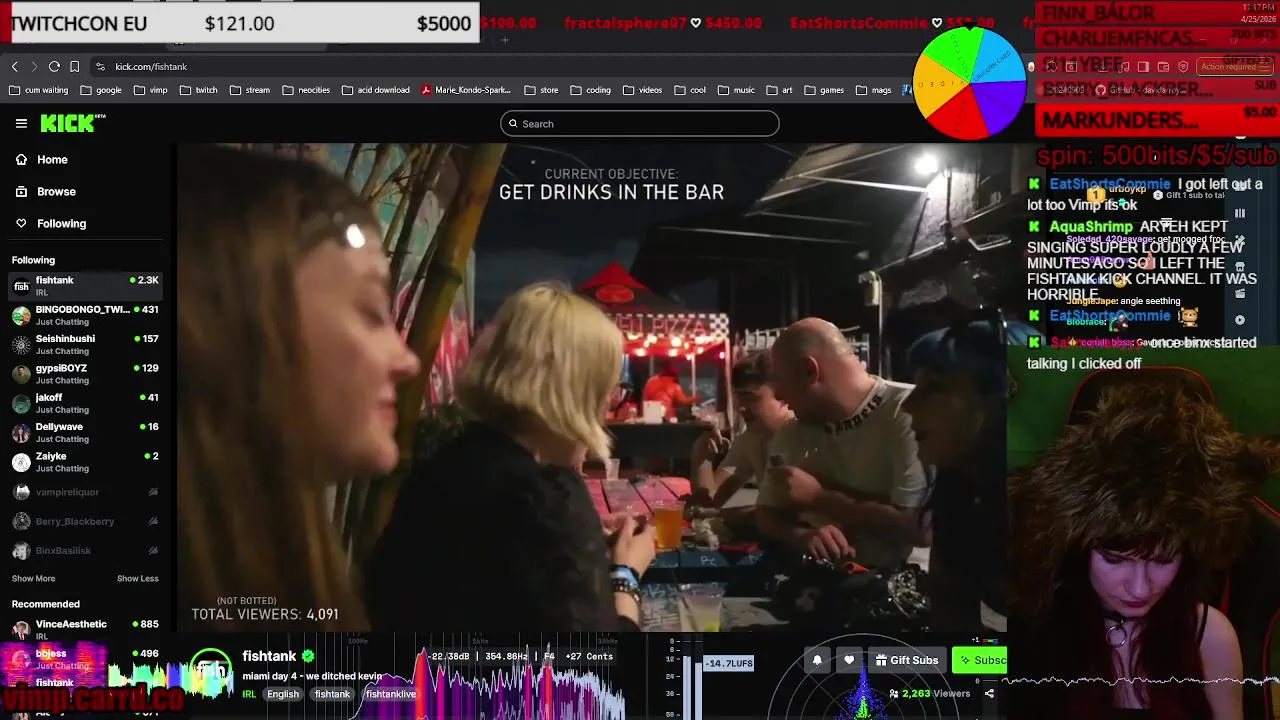Select Seishinbushi channel in Following list
Image resolution: width=1280 pixels, height=720 pixels.
[x=85, y=344]
